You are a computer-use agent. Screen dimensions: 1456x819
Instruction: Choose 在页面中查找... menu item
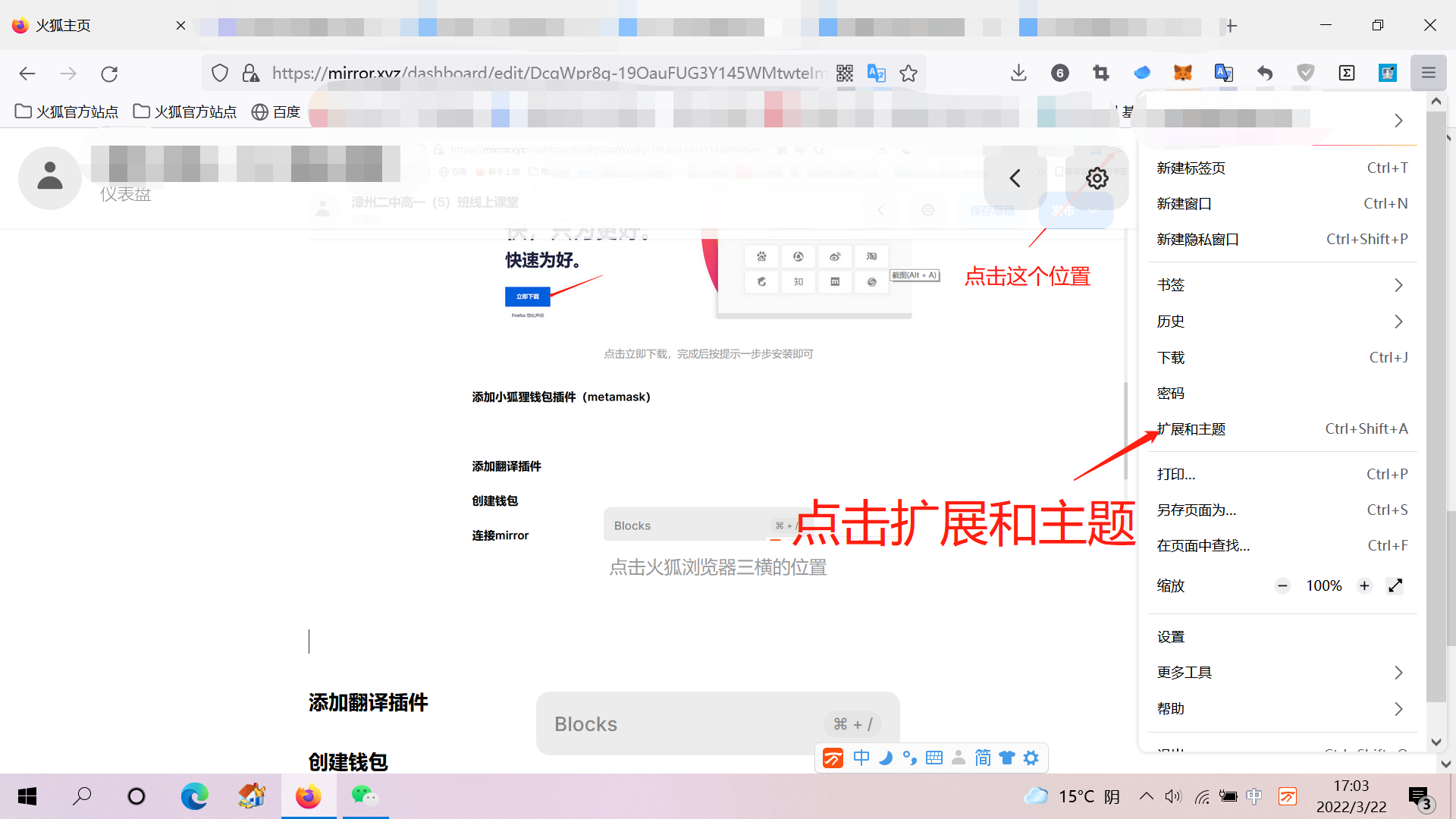tap(1282, 545)
